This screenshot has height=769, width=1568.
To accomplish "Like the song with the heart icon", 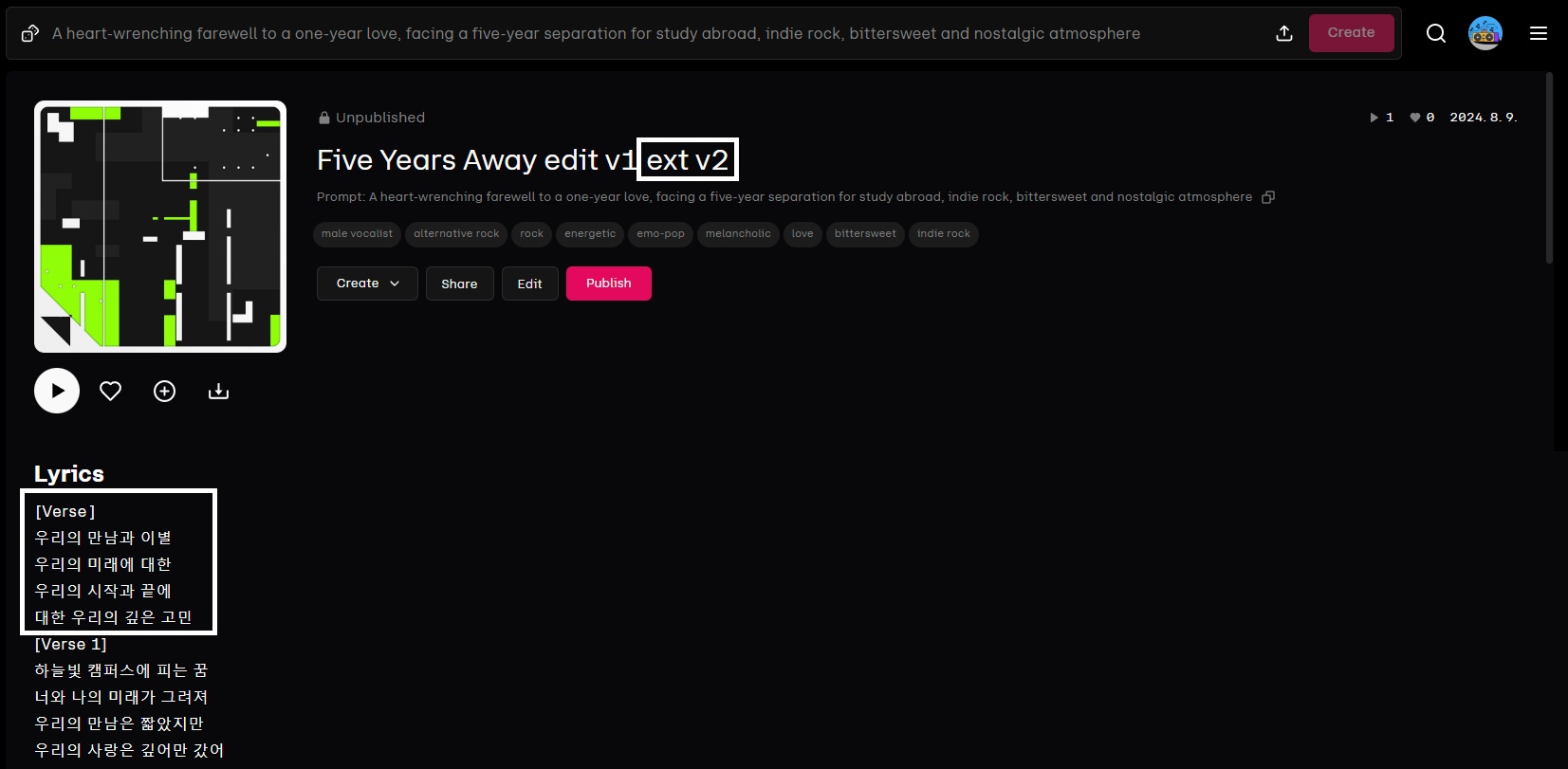I will [111, 391].
